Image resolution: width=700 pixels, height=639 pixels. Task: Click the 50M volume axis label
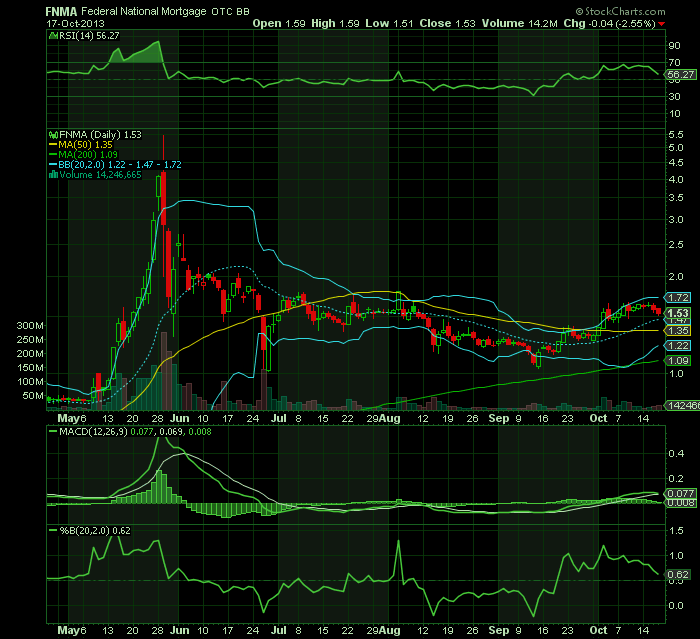[33, 396]
